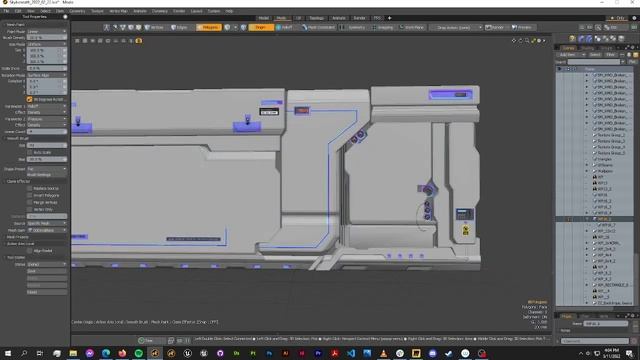Open the Source dropdown
The width and height of the screenshot is (640, 360).
pyautogui.click(x=47, y=223)
